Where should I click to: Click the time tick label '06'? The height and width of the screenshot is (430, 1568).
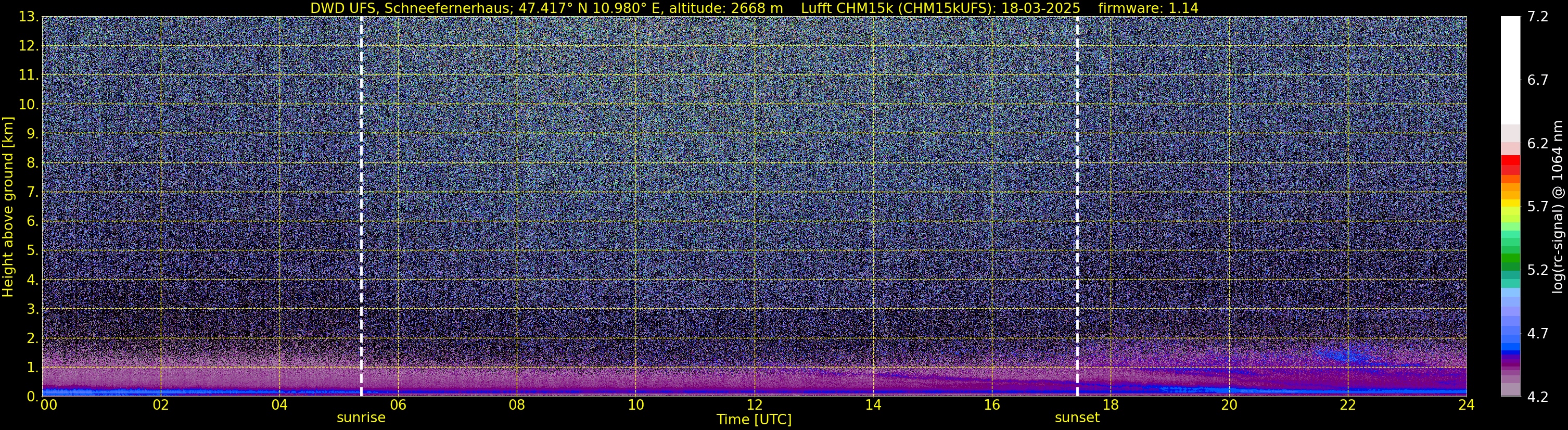398,405
